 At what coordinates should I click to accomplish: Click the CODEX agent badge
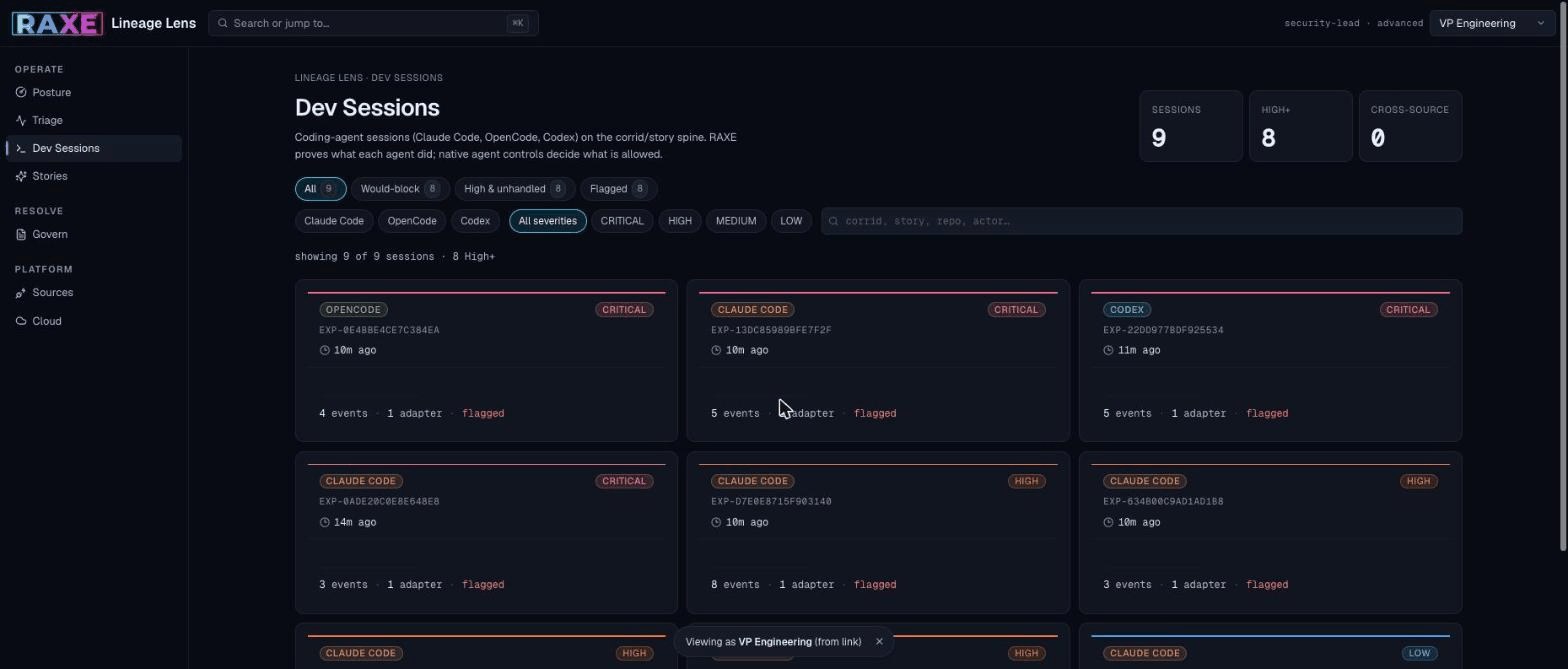coord(1127,310)
